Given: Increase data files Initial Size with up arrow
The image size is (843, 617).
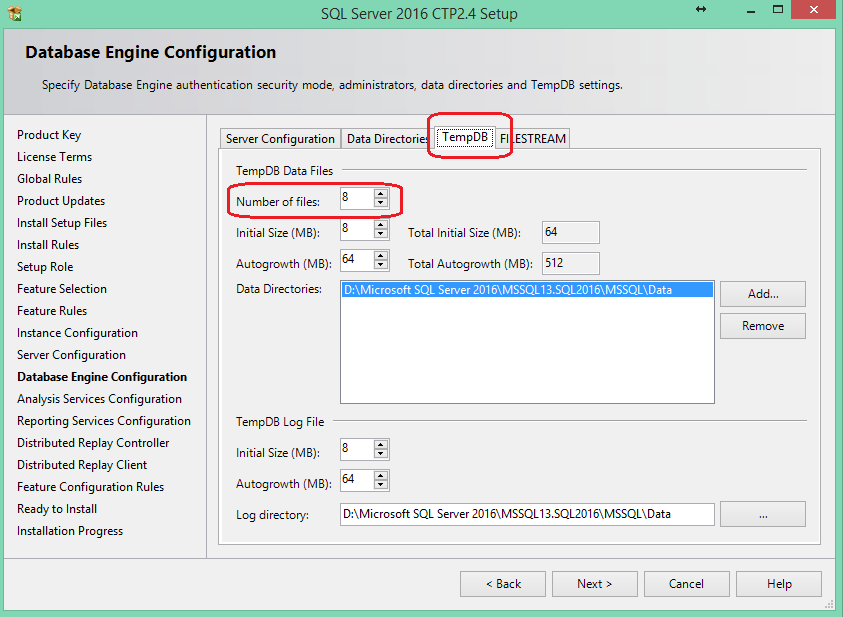Looking at the screenshot, I should coord(381,225).
